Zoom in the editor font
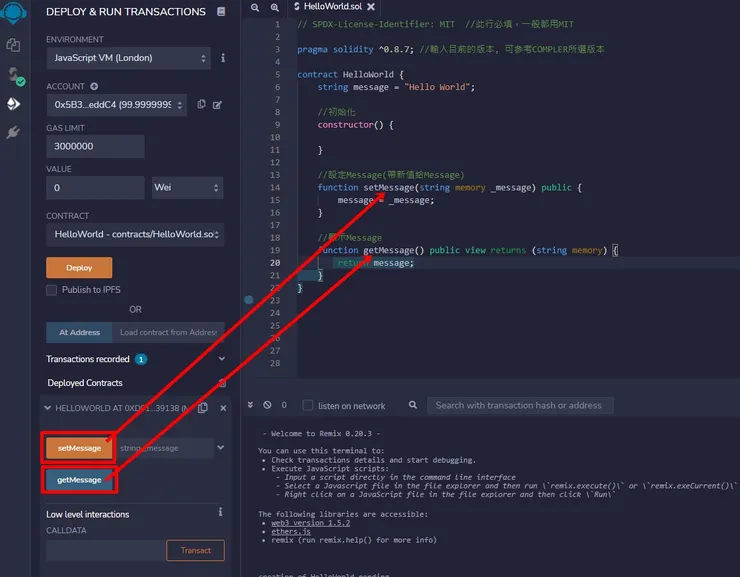The width and height of the screenshot is (740, 577). 275,7
